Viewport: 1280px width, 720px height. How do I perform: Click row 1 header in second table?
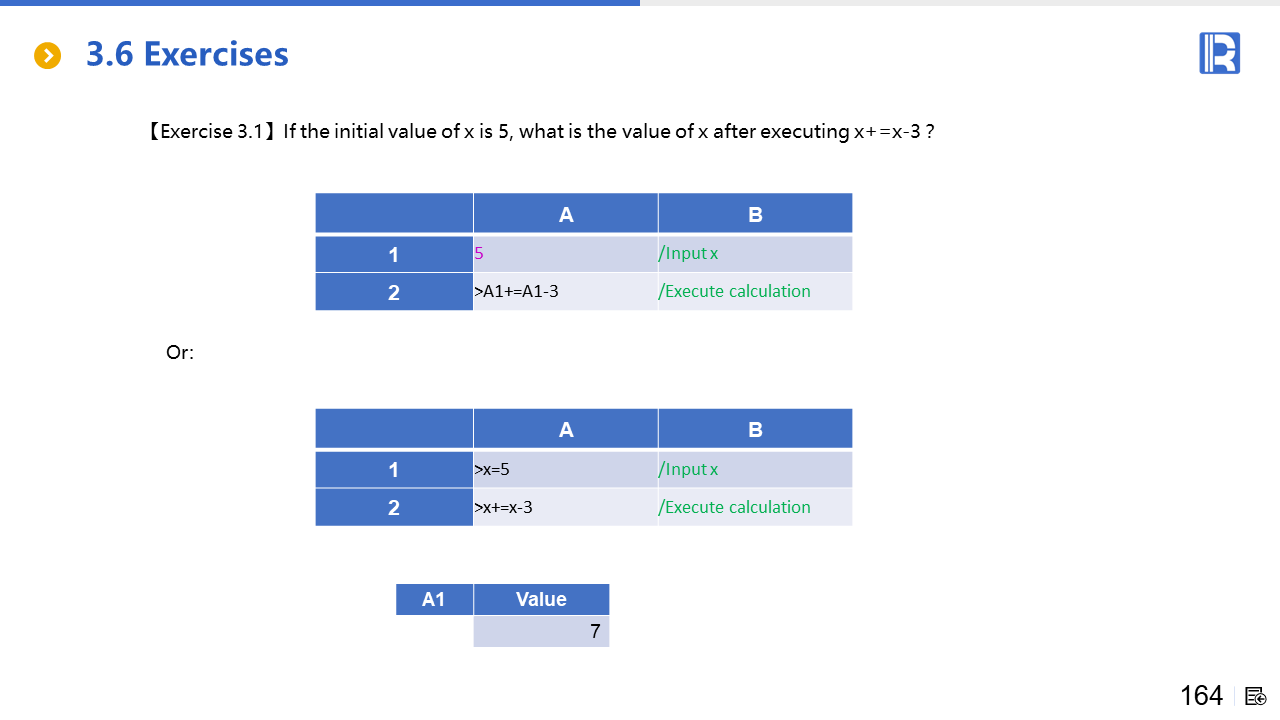tap(394, 470)
